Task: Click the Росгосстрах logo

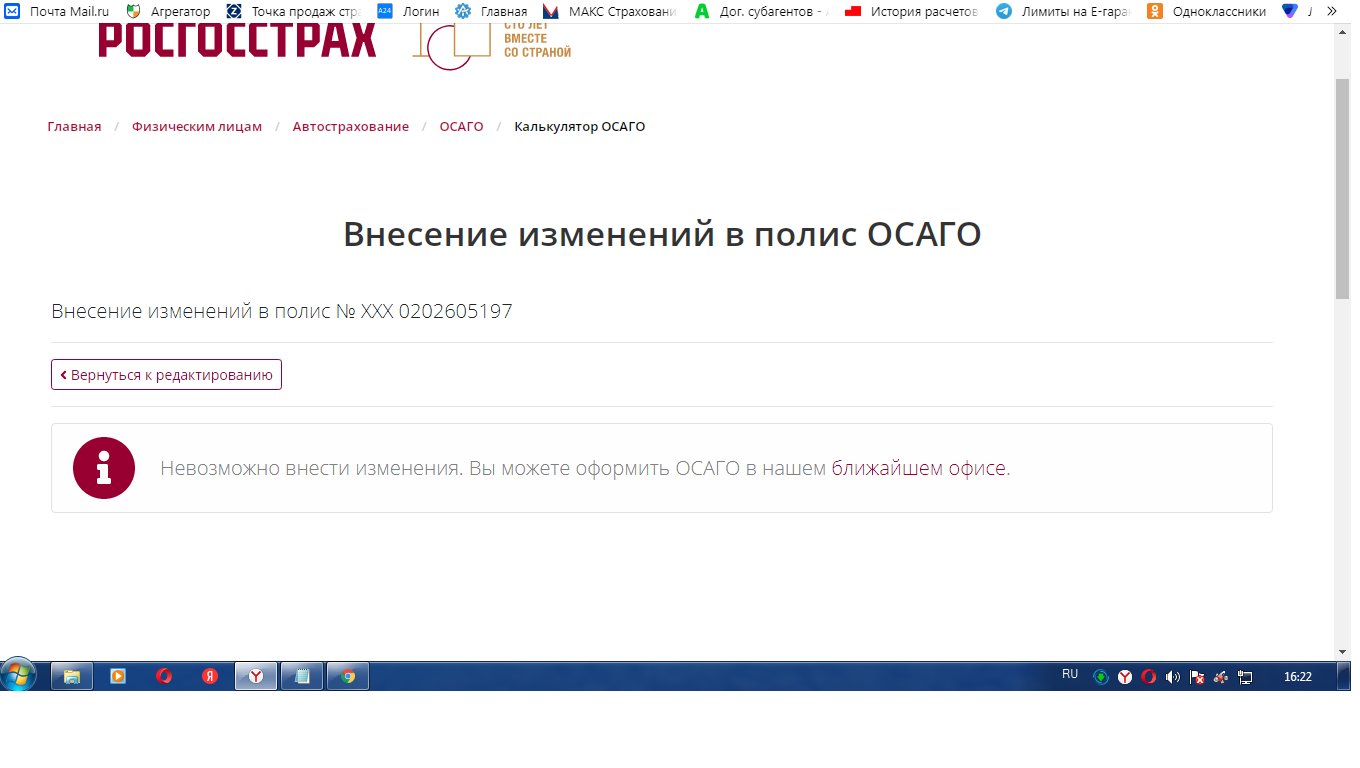Action: (x=237, y=42)
